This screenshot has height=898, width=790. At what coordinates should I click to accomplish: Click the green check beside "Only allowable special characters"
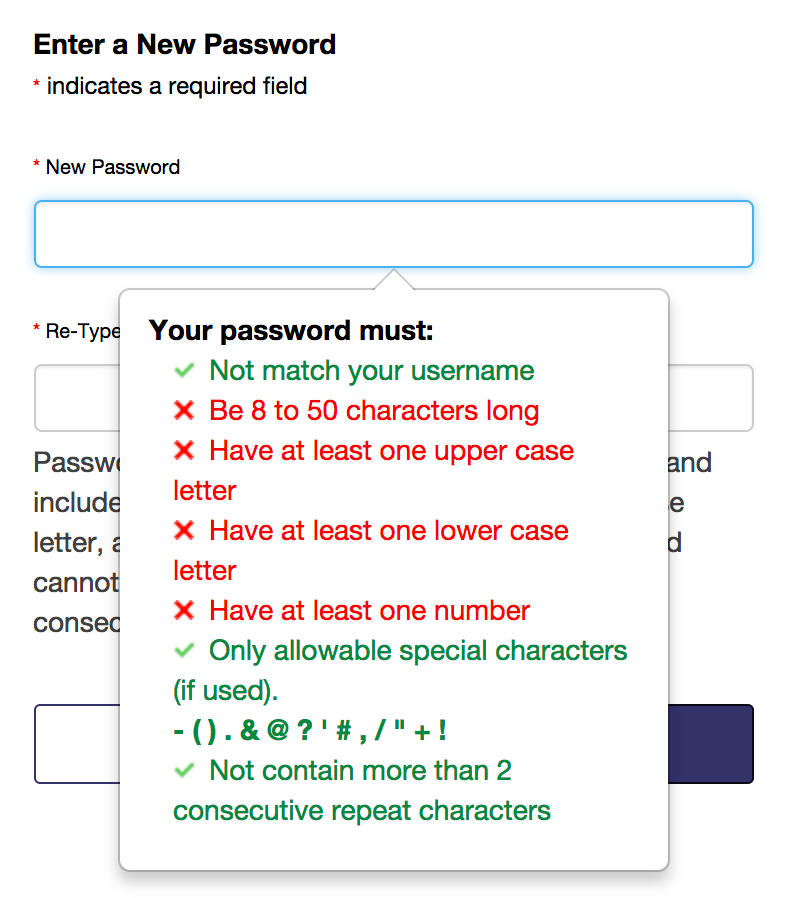click(183, 651)
